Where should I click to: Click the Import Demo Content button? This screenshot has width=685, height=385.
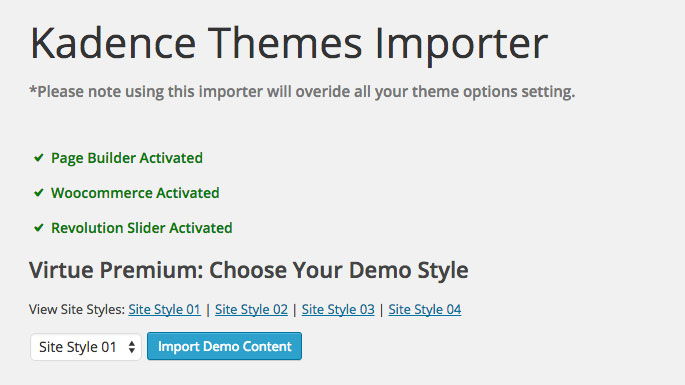pos(224,346)
